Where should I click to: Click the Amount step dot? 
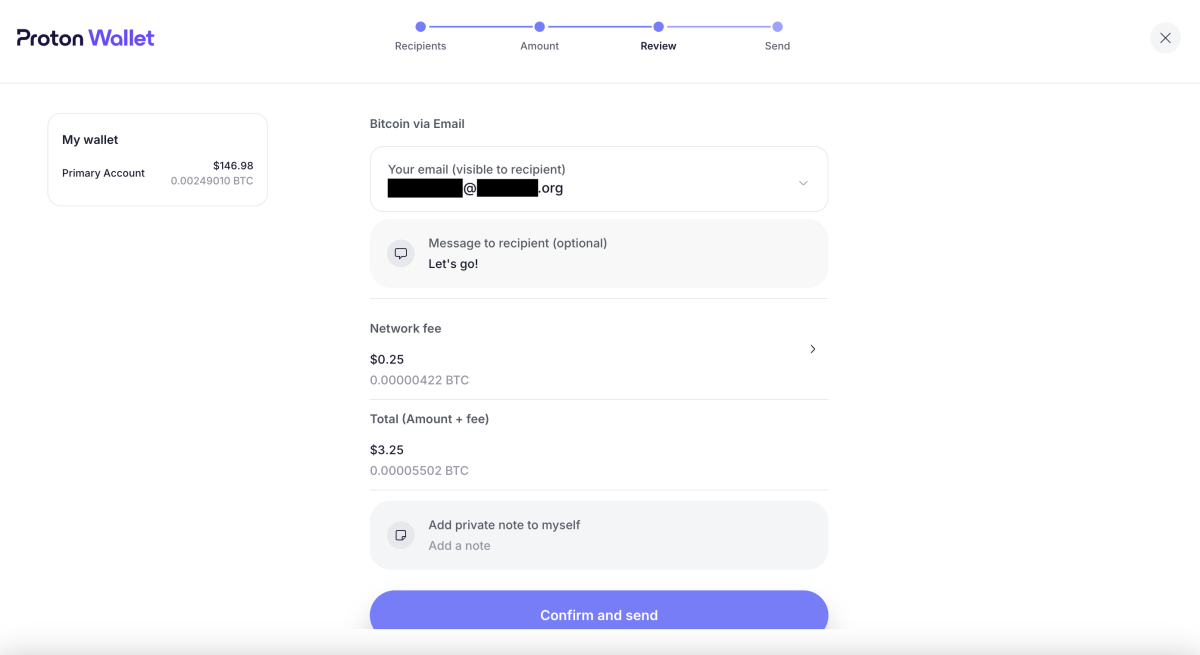tap(539, 27)
